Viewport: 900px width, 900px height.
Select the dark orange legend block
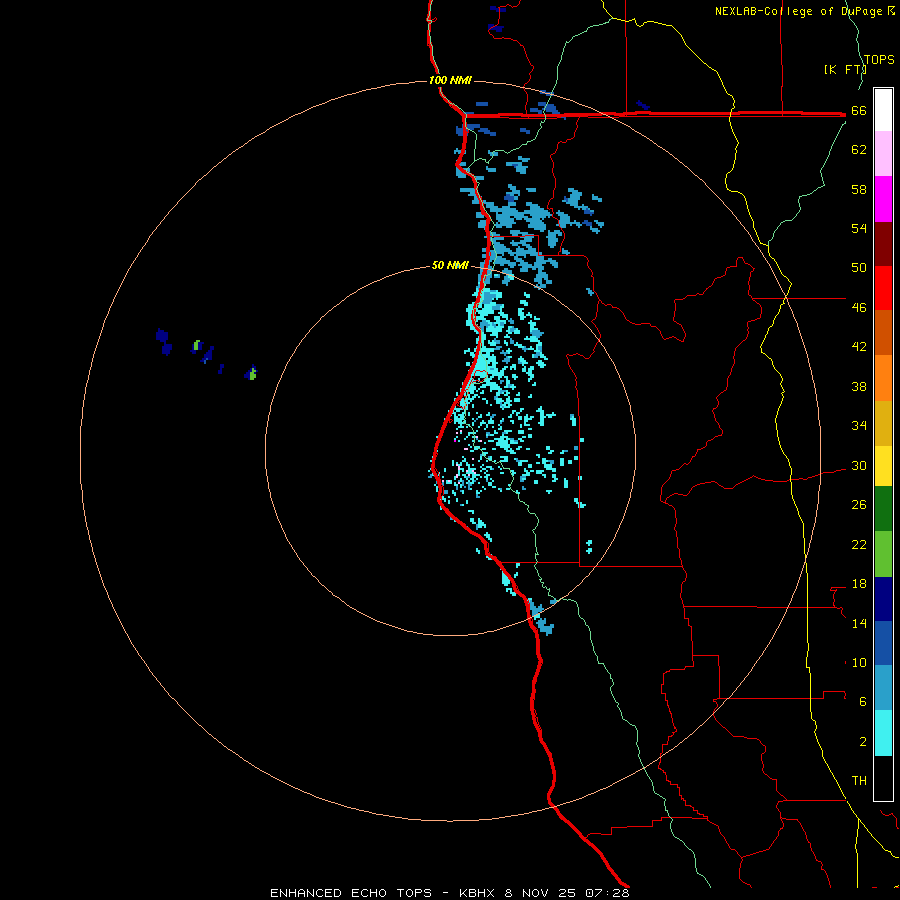click(883, 332)
